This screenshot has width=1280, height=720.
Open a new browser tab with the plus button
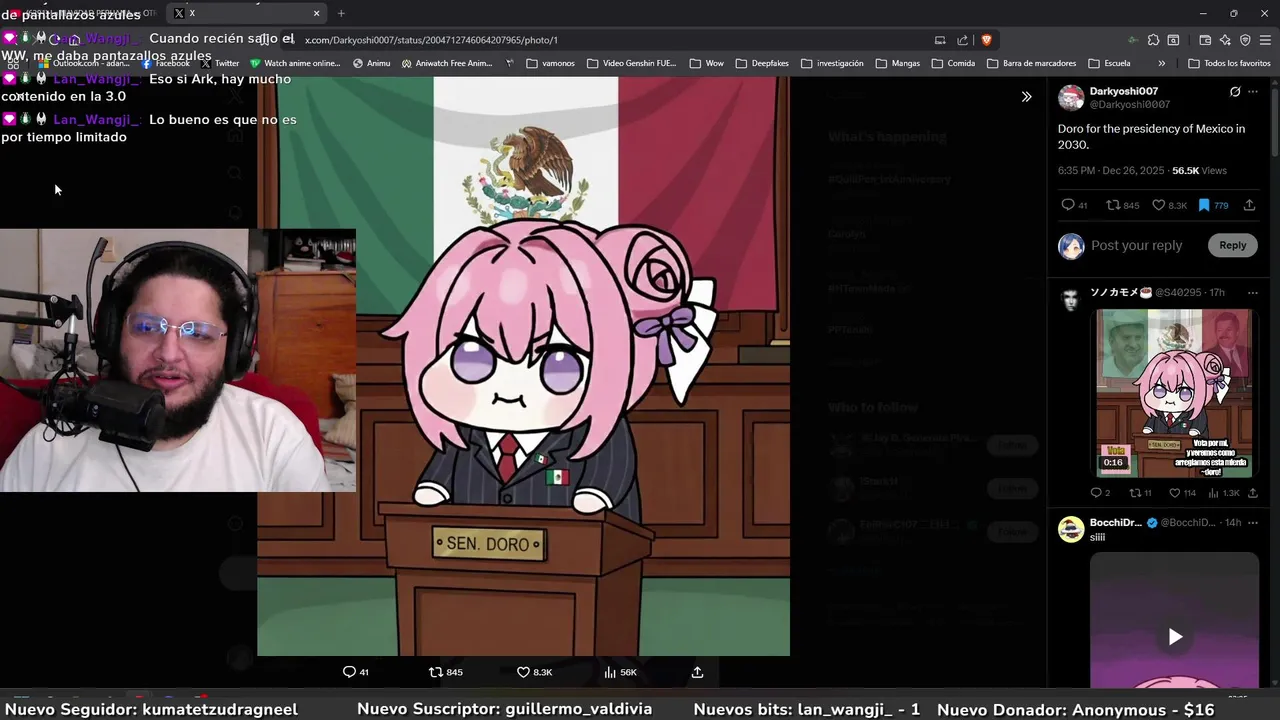pos(341,13)
